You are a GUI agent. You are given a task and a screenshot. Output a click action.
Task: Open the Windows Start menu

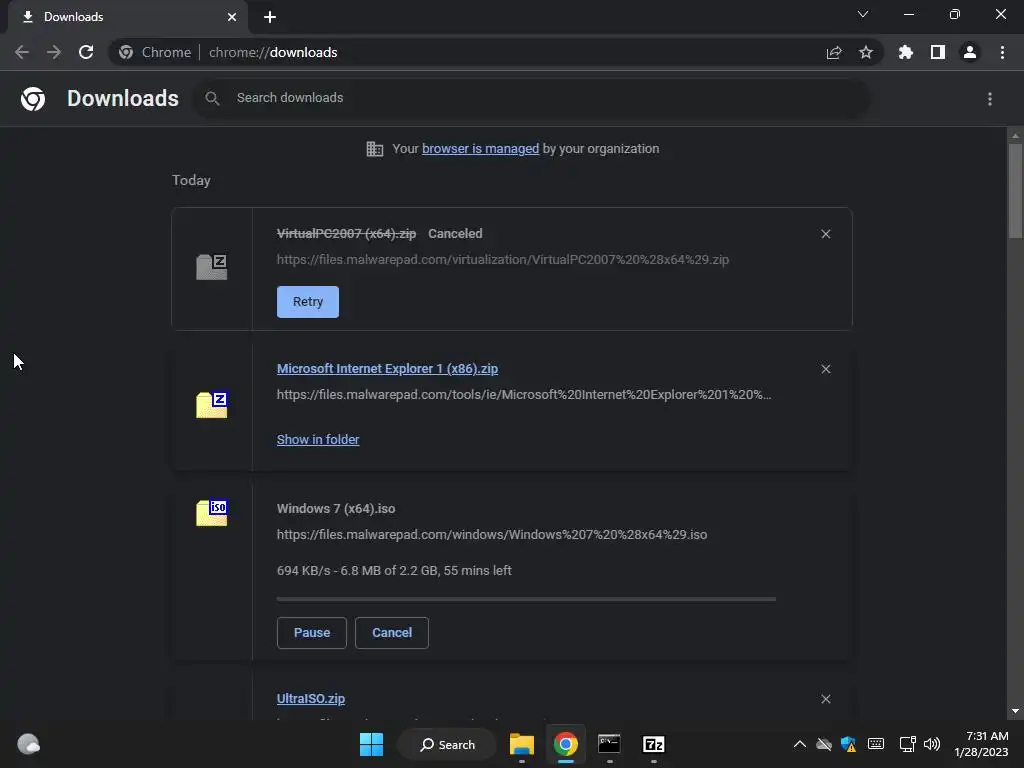pyautogui.click(x=372, y=744)
